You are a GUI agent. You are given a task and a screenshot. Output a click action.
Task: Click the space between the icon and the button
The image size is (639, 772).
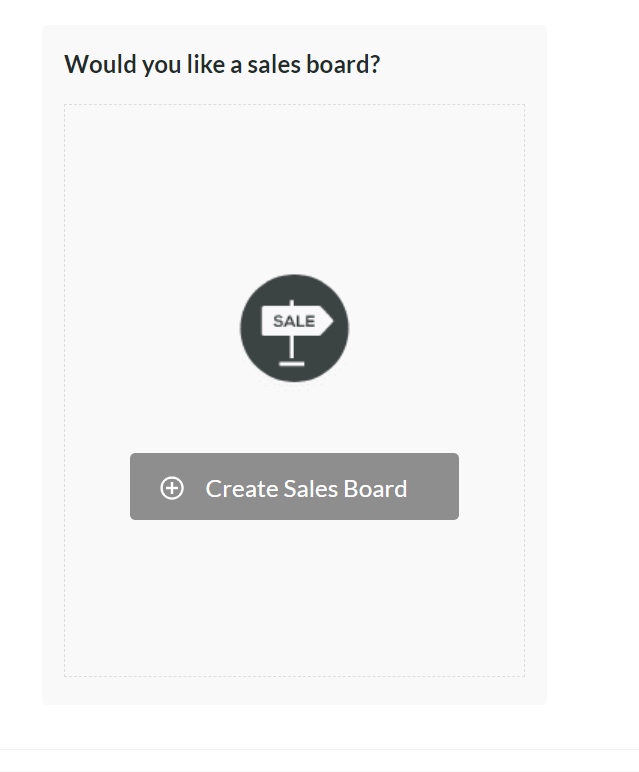pos(294,418)
